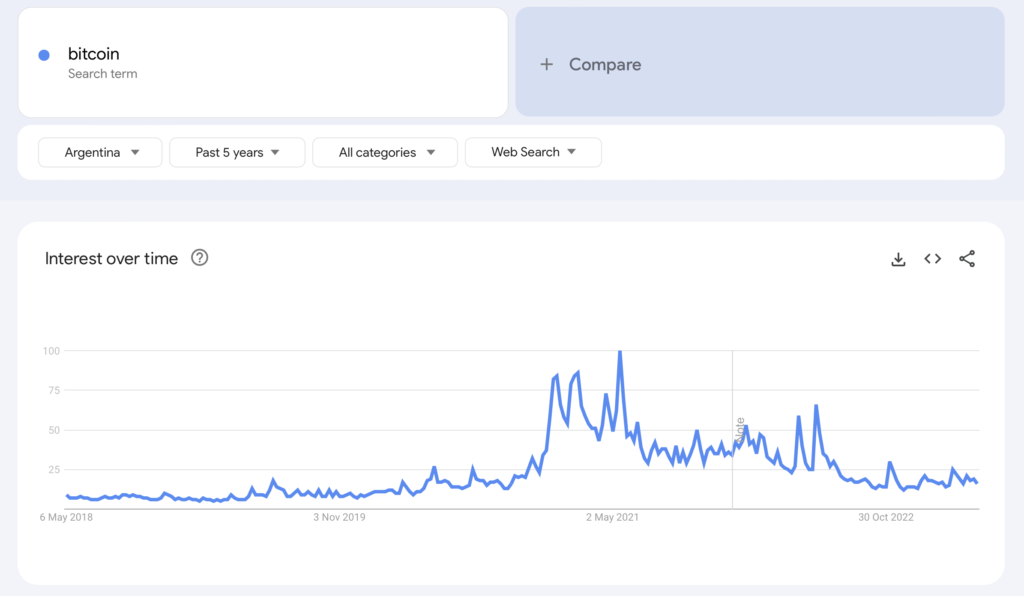The width and height of the screenshot is (1024, 596).
Task: Click the 2 May 2021 axis label
Action: [611, 517]
